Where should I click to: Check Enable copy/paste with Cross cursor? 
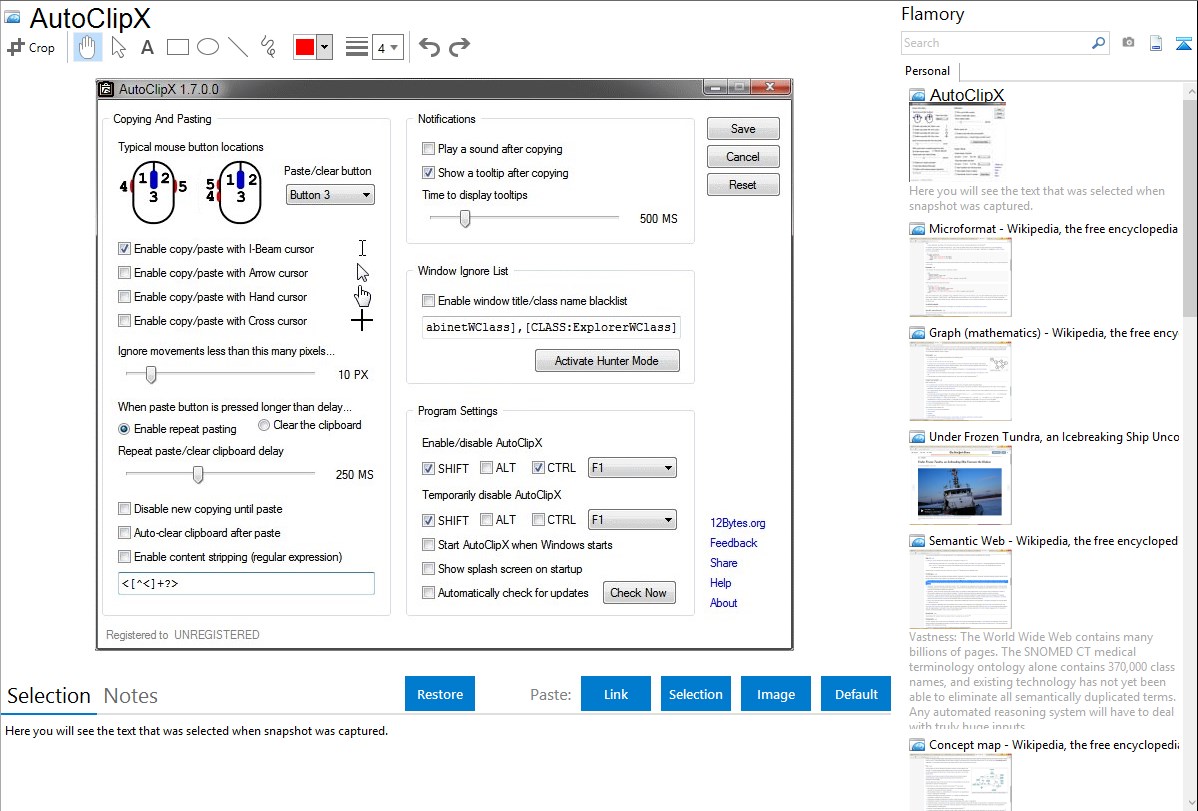[x=125, y=321]
